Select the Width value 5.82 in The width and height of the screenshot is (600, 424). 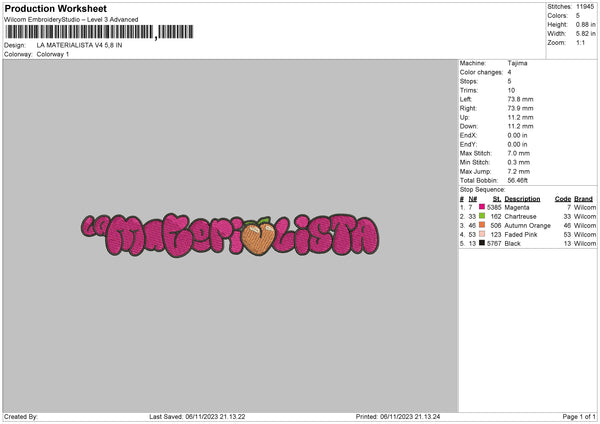[585, 34]
